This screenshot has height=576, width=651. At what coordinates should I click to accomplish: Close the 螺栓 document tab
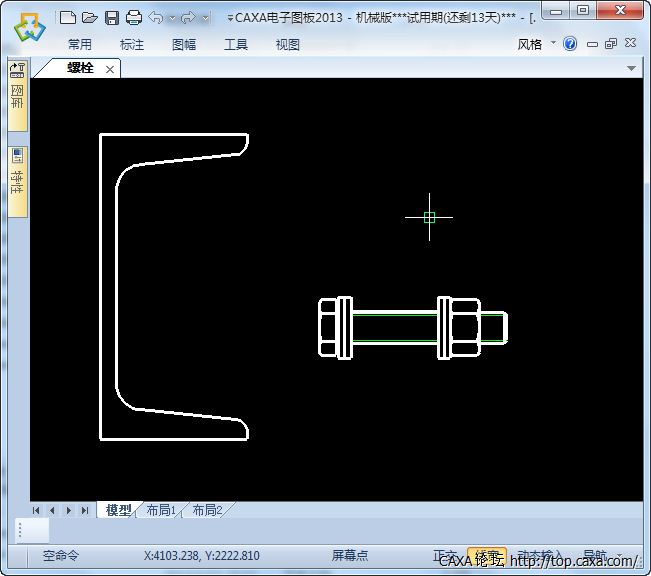coord(110,69)
